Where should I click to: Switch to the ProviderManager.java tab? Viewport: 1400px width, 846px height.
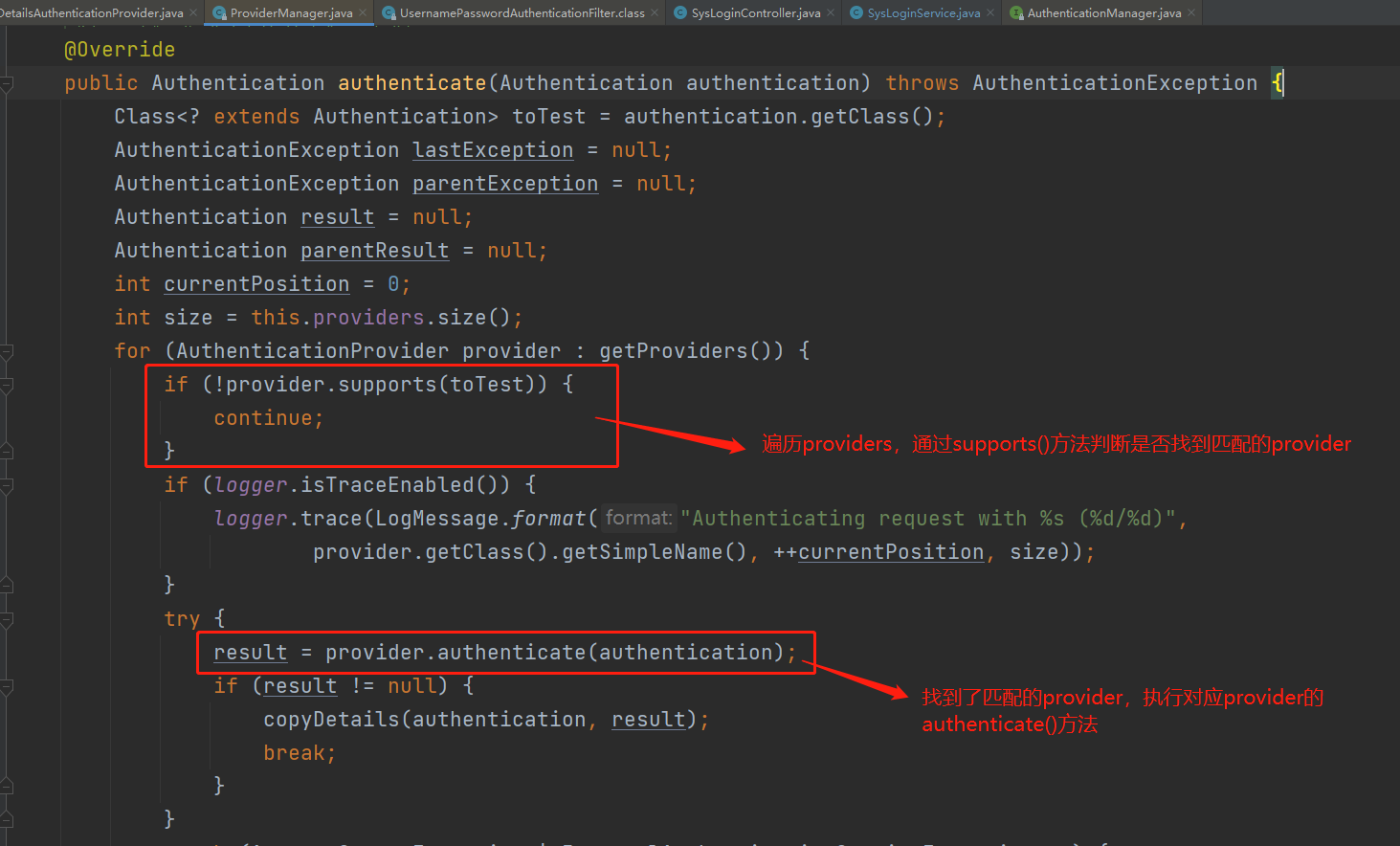pos(291,12)
